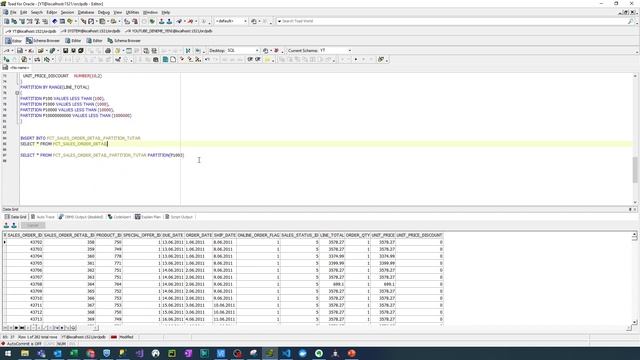Switch to the Explain Plan tab
Viewport: 640px width, 360px height.
click(148, 217)
